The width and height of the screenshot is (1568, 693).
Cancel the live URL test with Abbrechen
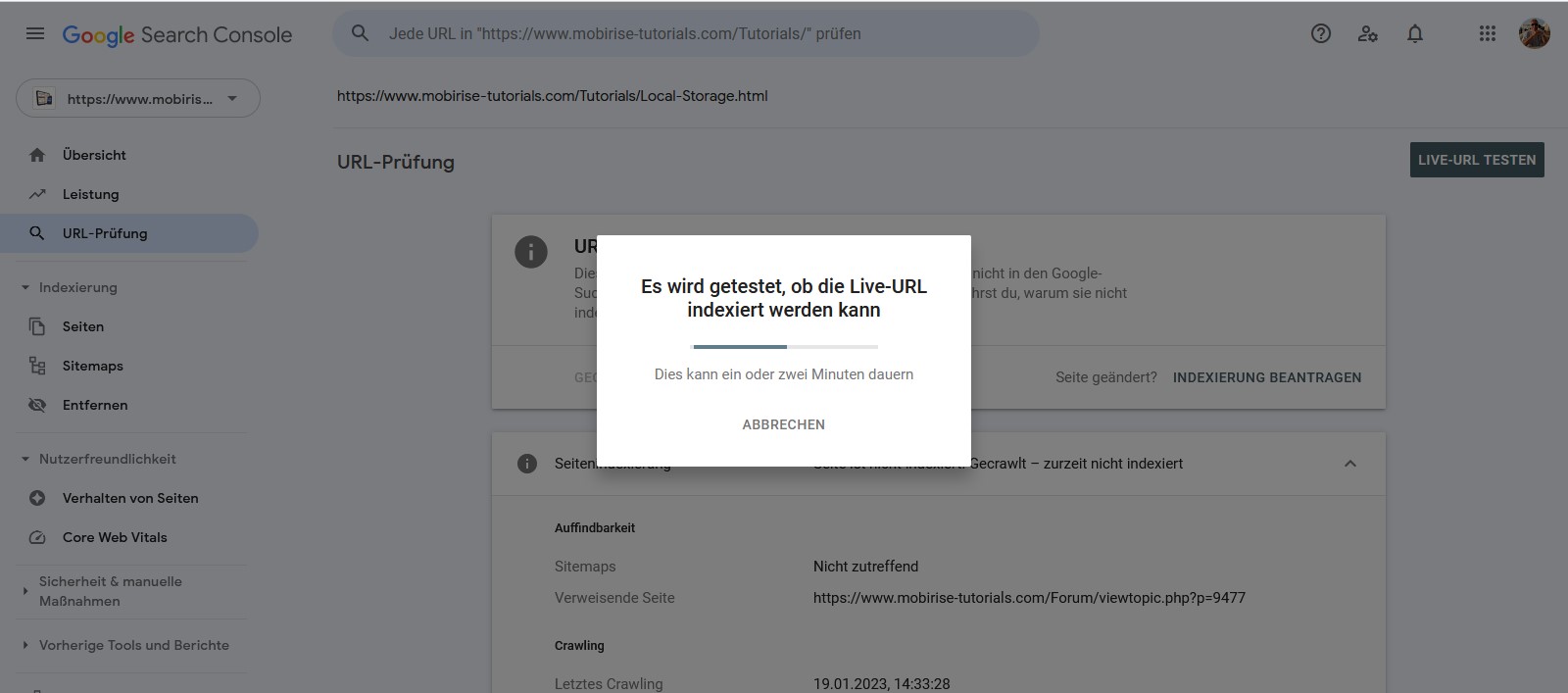pyautogui.click(x=783, y=424)
